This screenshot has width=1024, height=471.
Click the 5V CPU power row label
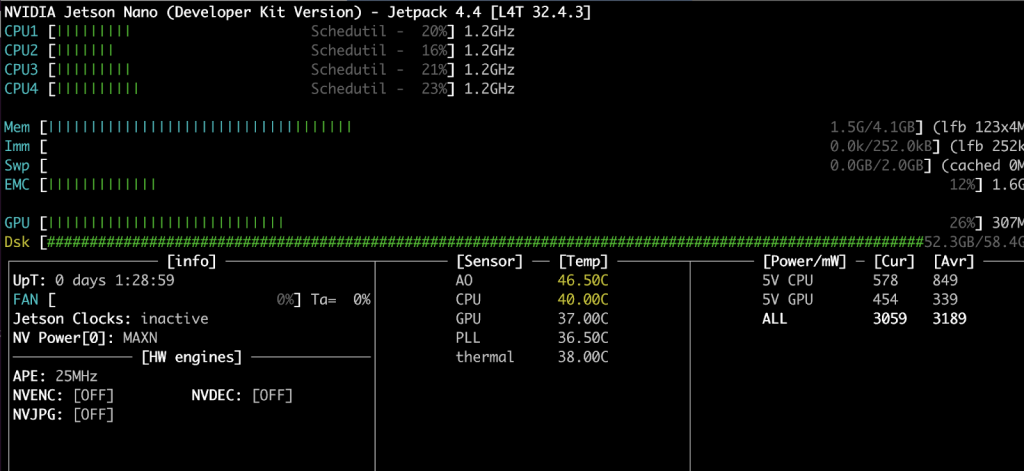(788, 281)
